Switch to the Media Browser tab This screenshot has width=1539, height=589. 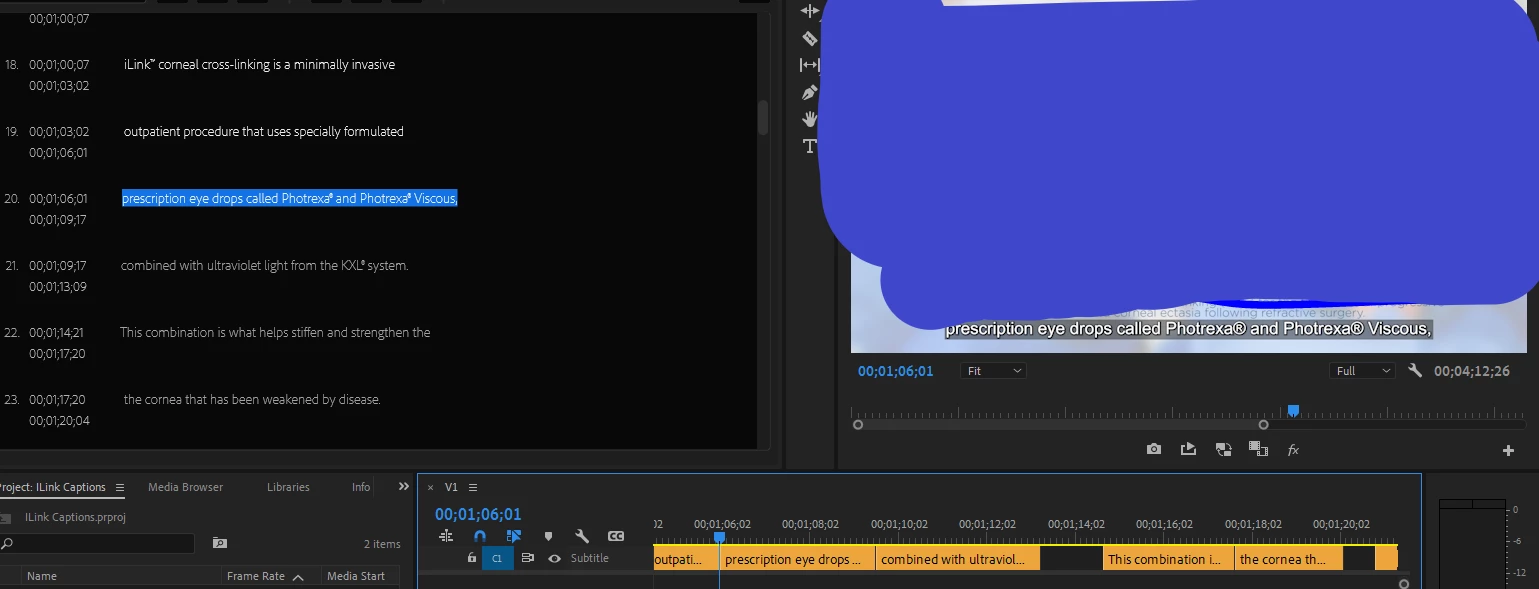tap(185, 487)
